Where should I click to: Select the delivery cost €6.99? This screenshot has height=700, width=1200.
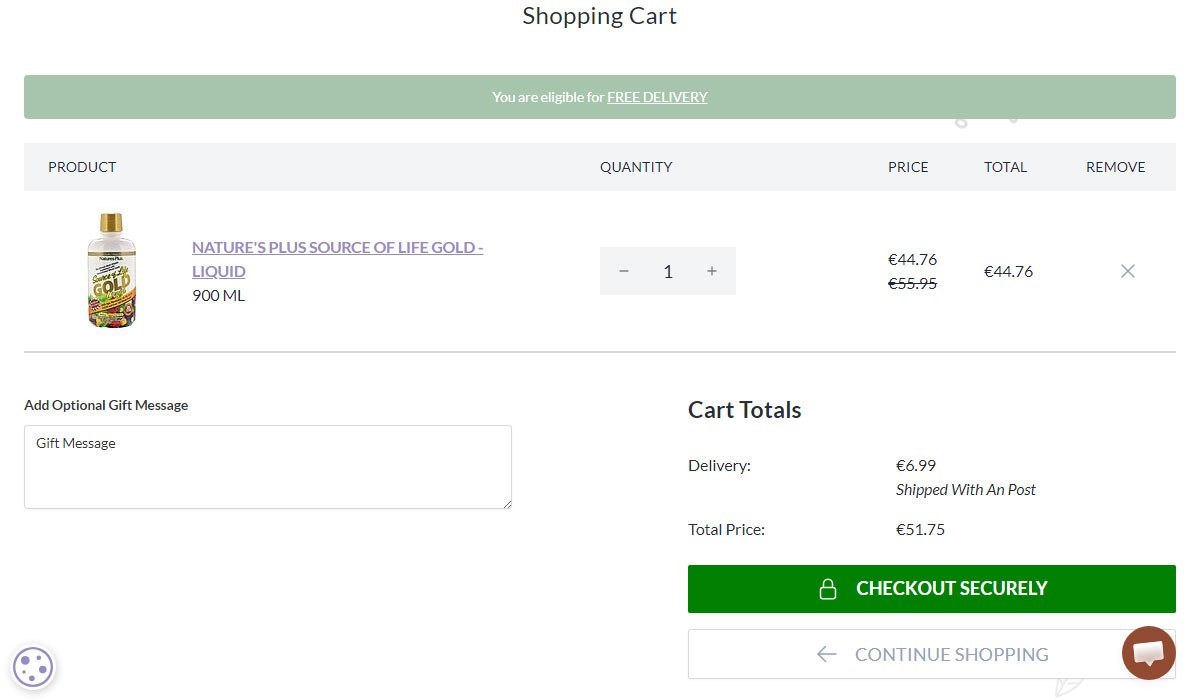click(x=916, y=465)
